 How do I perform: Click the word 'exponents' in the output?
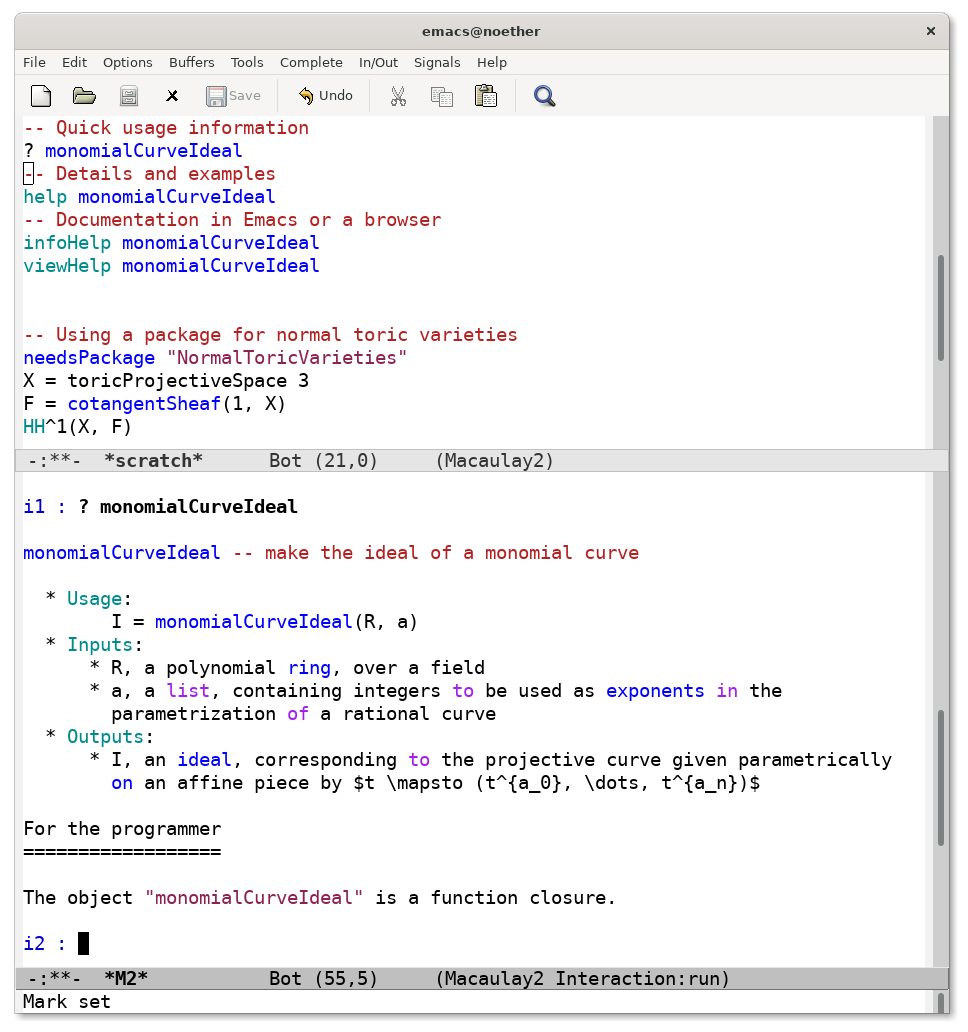pyautogui.click(x=655, y=691)
